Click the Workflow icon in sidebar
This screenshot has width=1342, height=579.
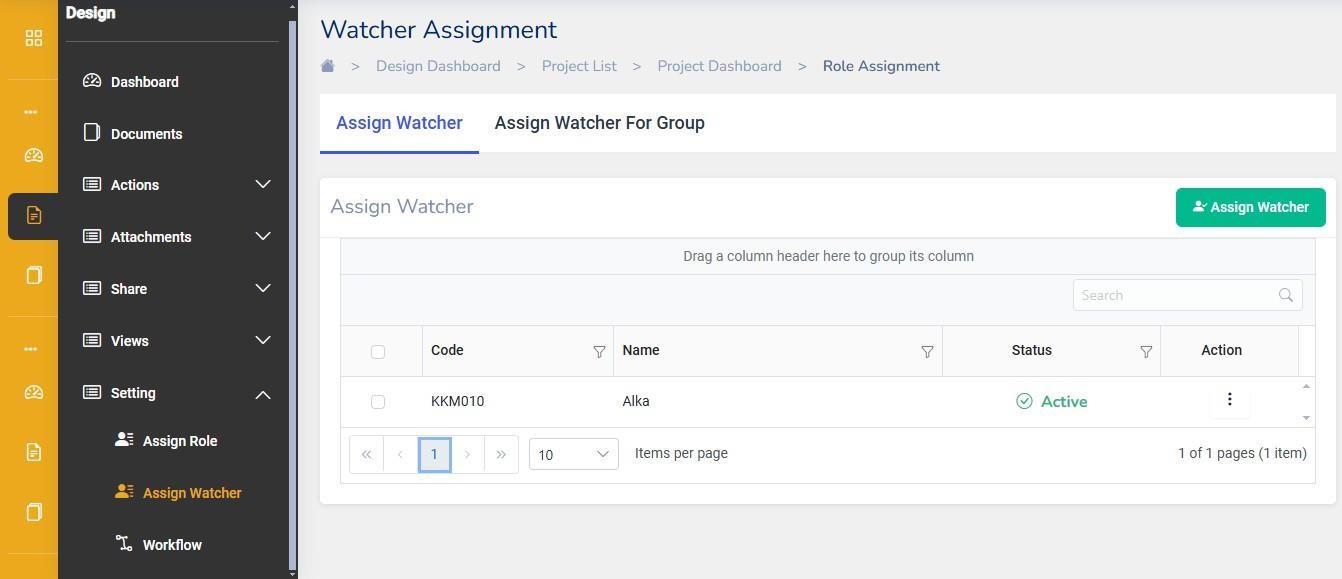[x=124, y=544]
